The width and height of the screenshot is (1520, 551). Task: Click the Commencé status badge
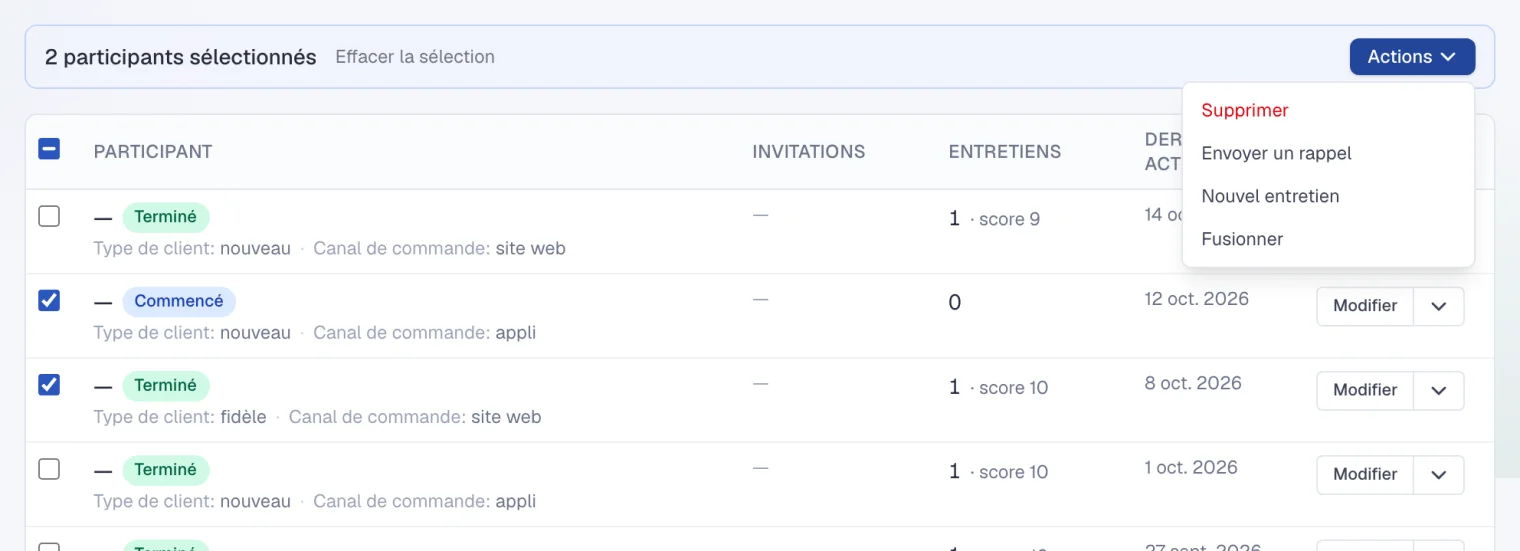[179, 301]
